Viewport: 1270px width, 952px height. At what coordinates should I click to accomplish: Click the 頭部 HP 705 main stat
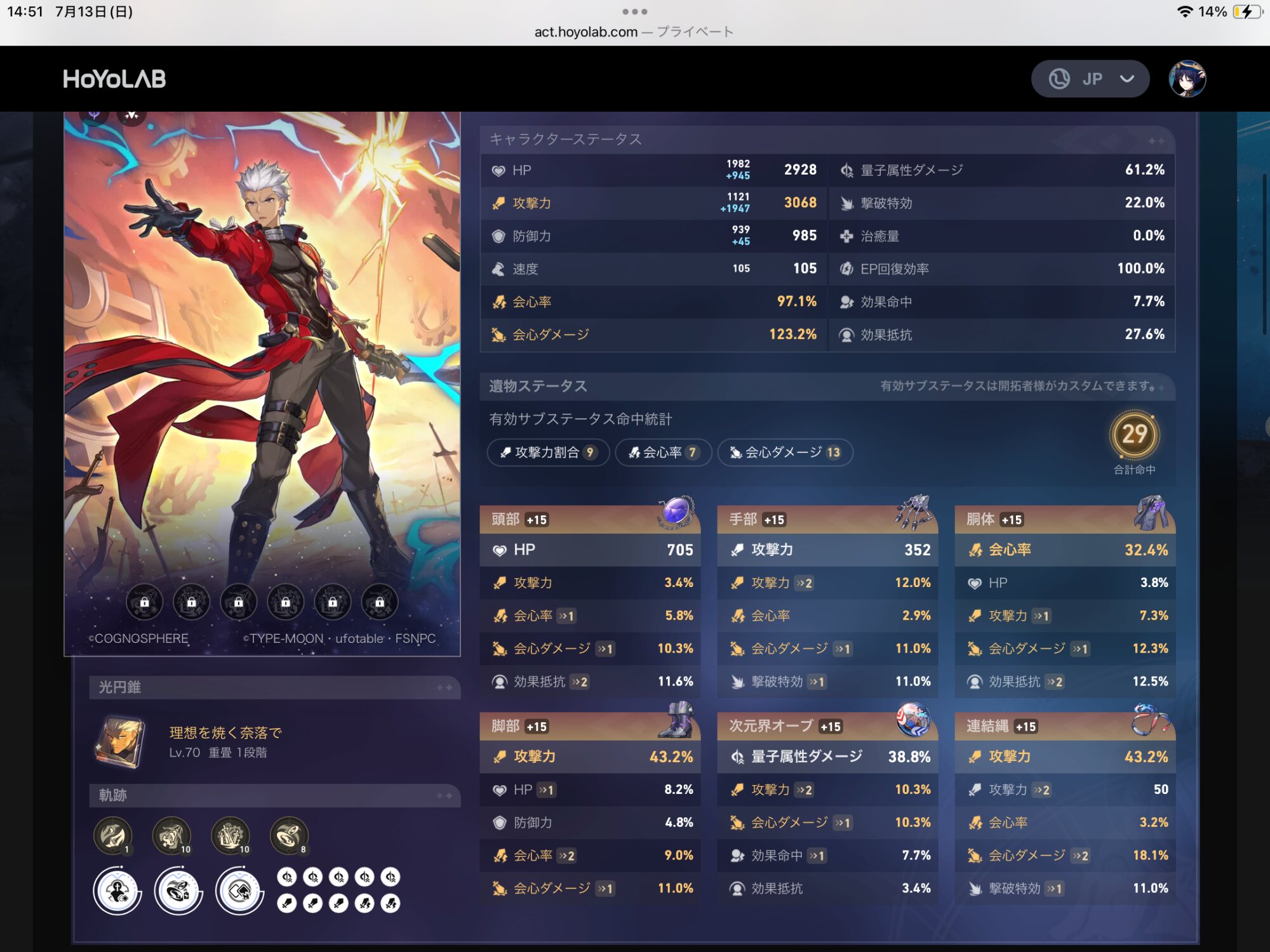coord(591,550)
